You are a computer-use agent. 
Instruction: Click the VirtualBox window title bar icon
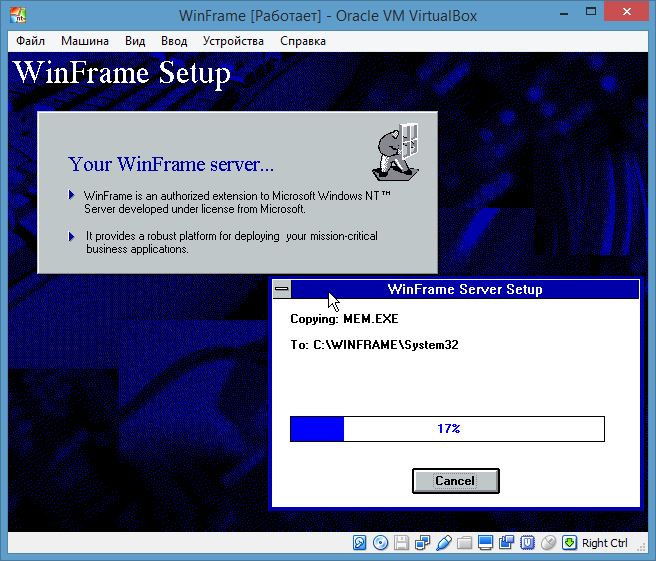[18, 15]
